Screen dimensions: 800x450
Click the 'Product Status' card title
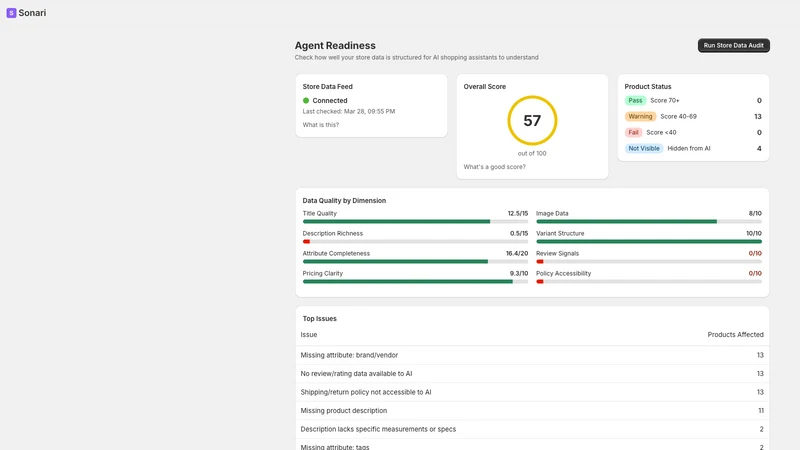[647, 87]
